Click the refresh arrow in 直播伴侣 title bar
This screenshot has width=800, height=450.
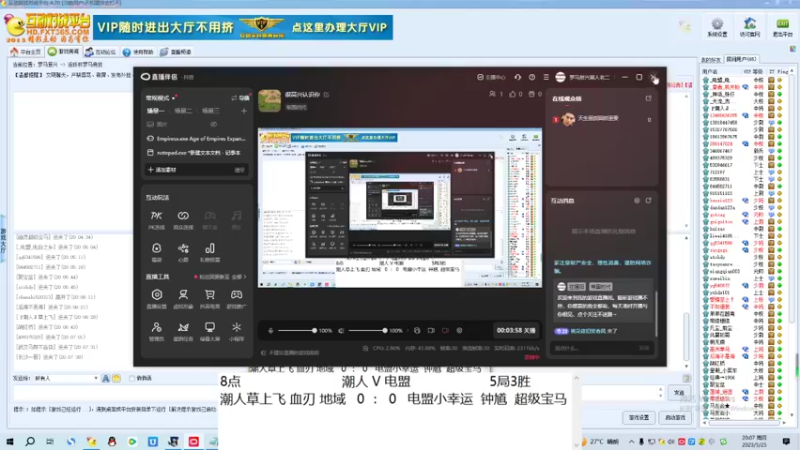[x=518, y=77]
